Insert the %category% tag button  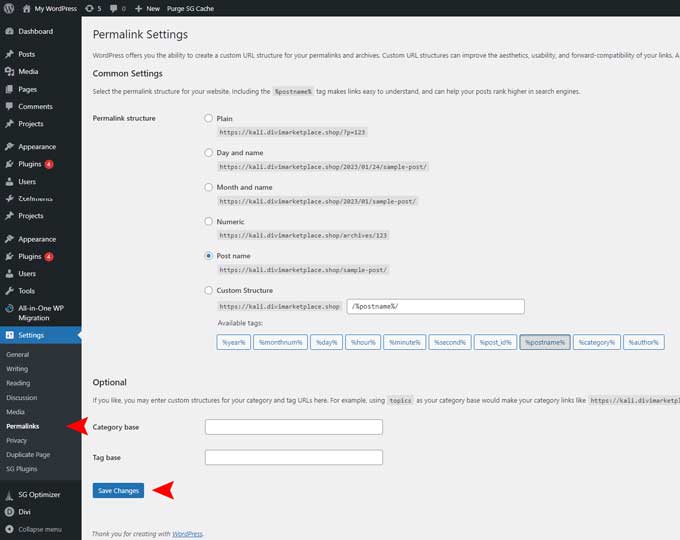coord(597,342)
